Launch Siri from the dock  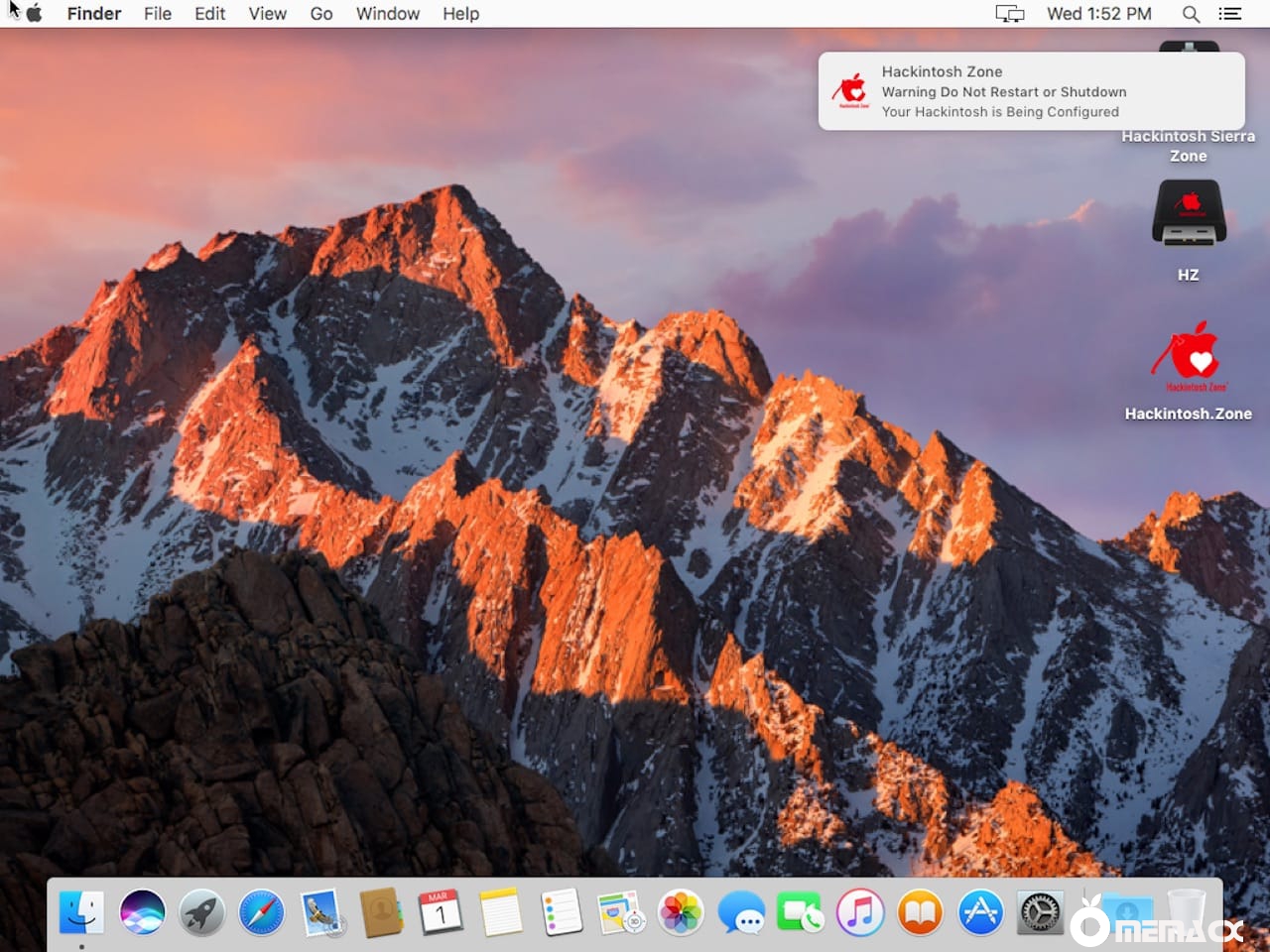coord(142,912)
